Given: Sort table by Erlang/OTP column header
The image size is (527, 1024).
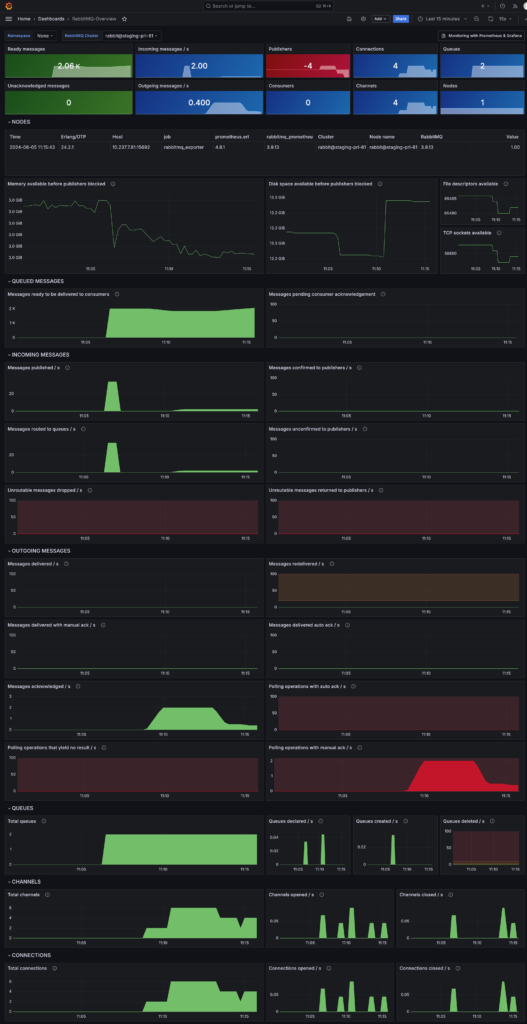Looking at the screenshot, I should [x=73, y=137].
